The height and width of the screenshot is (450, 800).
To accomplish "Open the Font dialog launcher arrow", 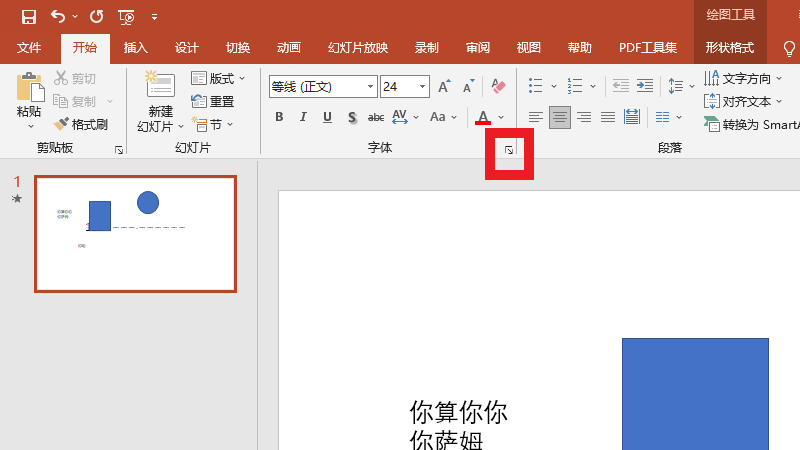I will 509,150.
